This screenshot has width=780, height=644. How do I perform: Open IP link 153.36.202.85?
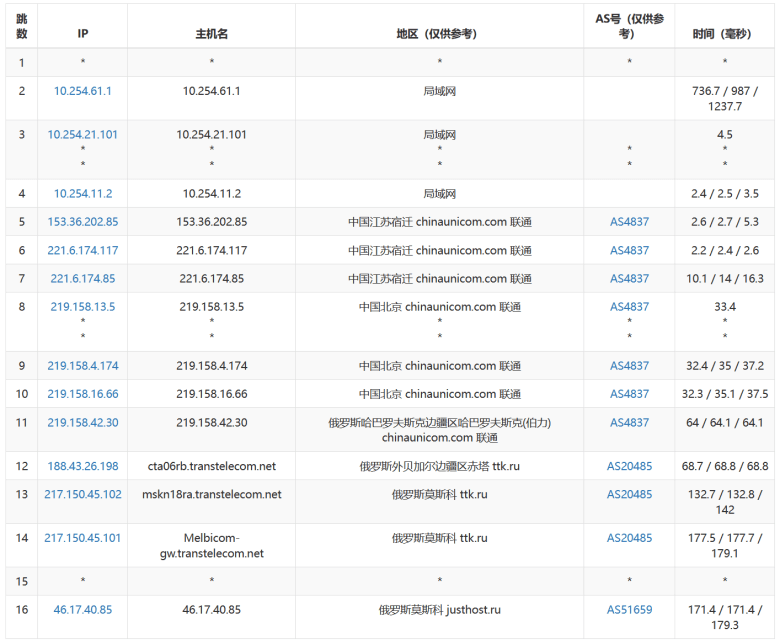(83, 222)
